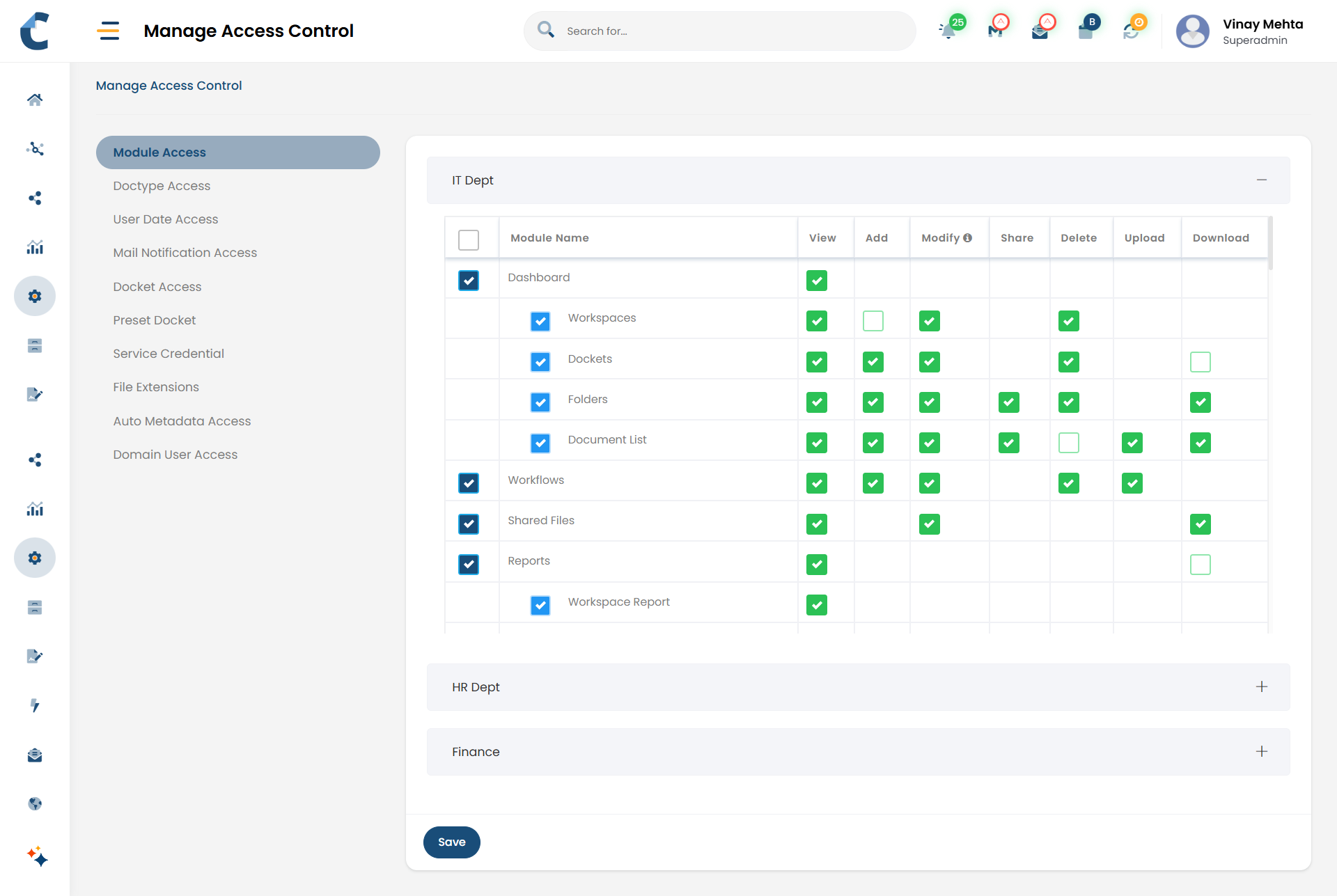Click the notification bell icon
This screenshot has height=896, width=1337.
pyautogui.click(x=948, y=31)
